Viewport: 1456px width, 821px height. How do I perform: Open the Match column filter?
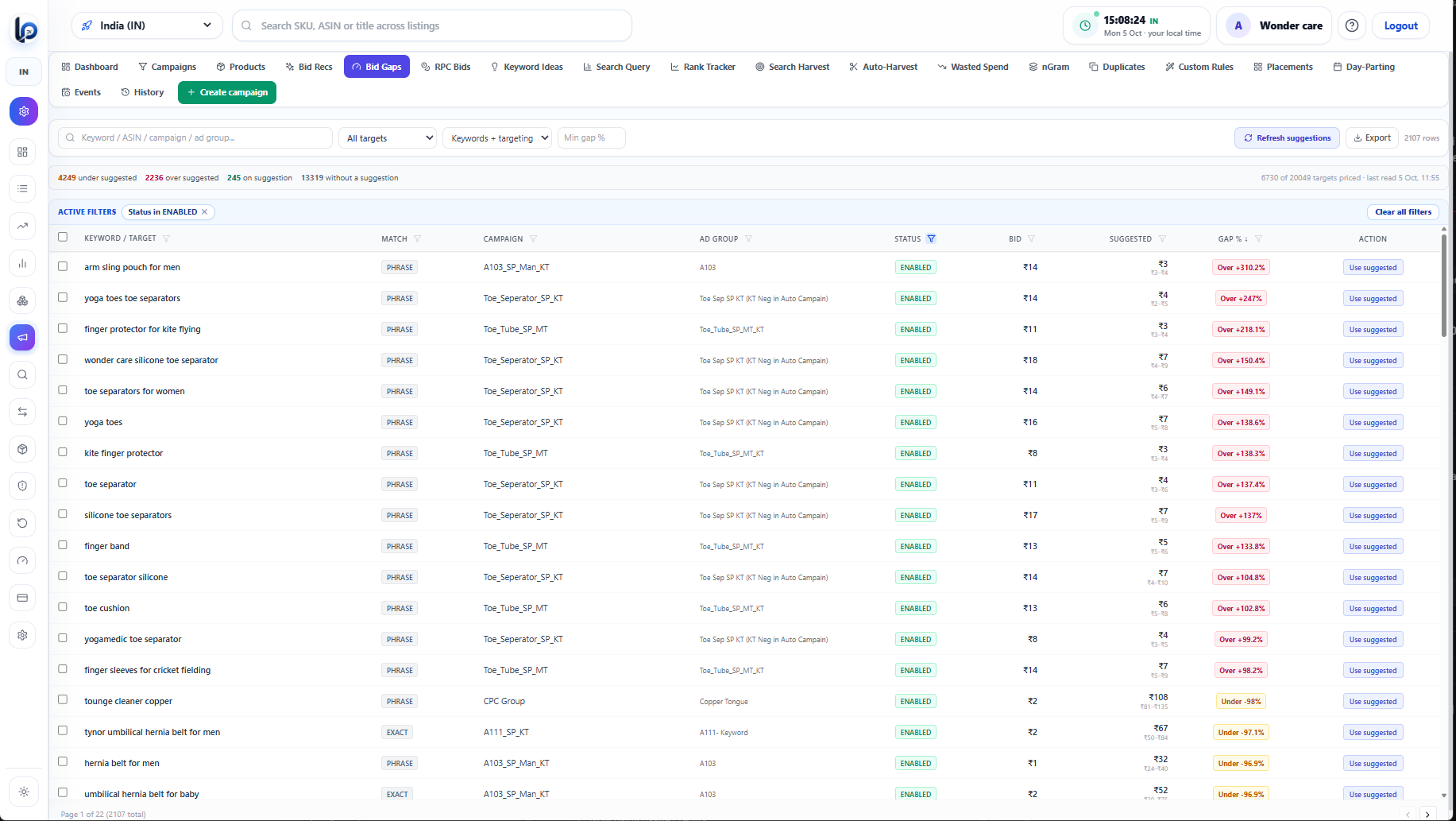[417, 238]
